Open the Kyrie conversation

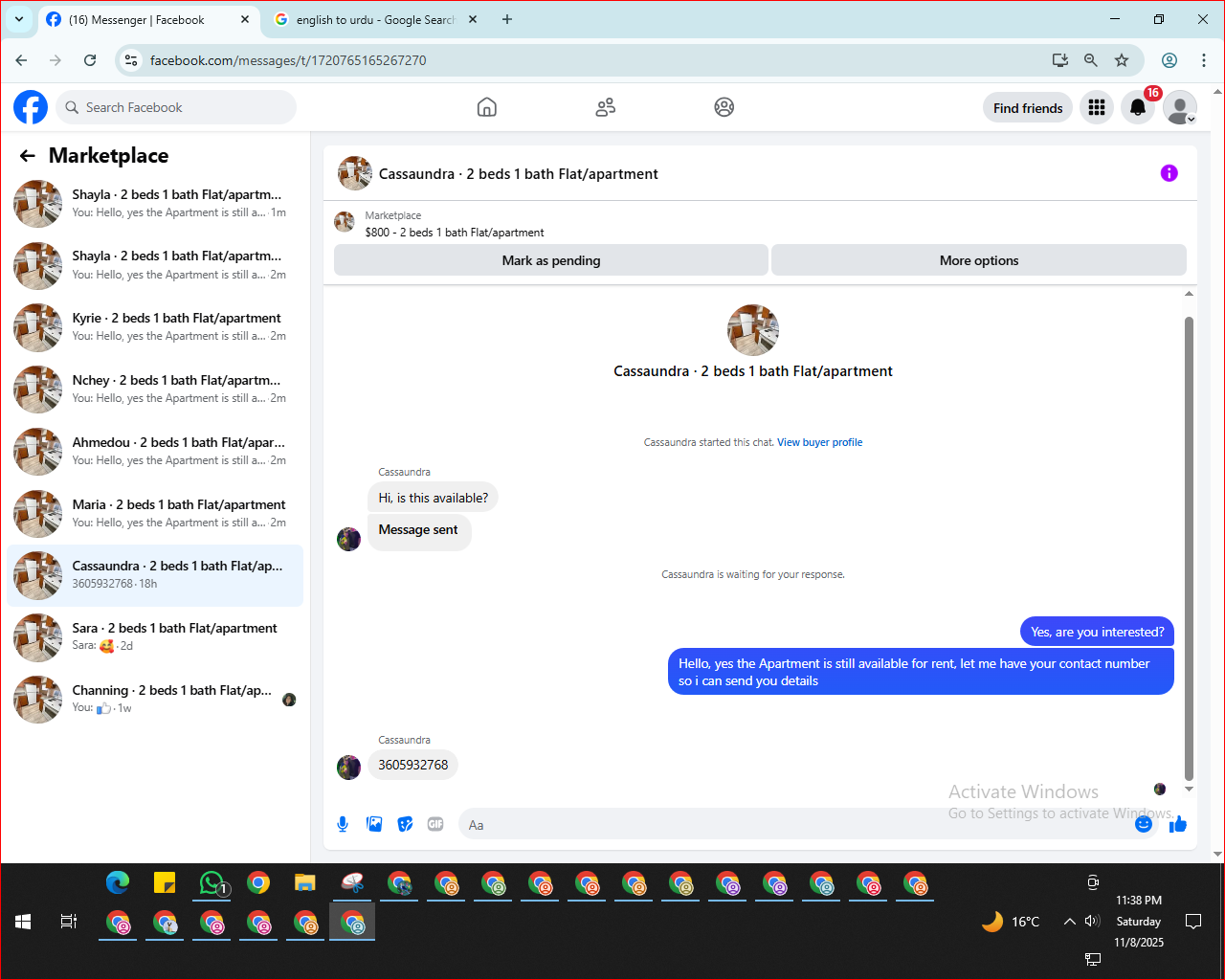tap(155, 327)
